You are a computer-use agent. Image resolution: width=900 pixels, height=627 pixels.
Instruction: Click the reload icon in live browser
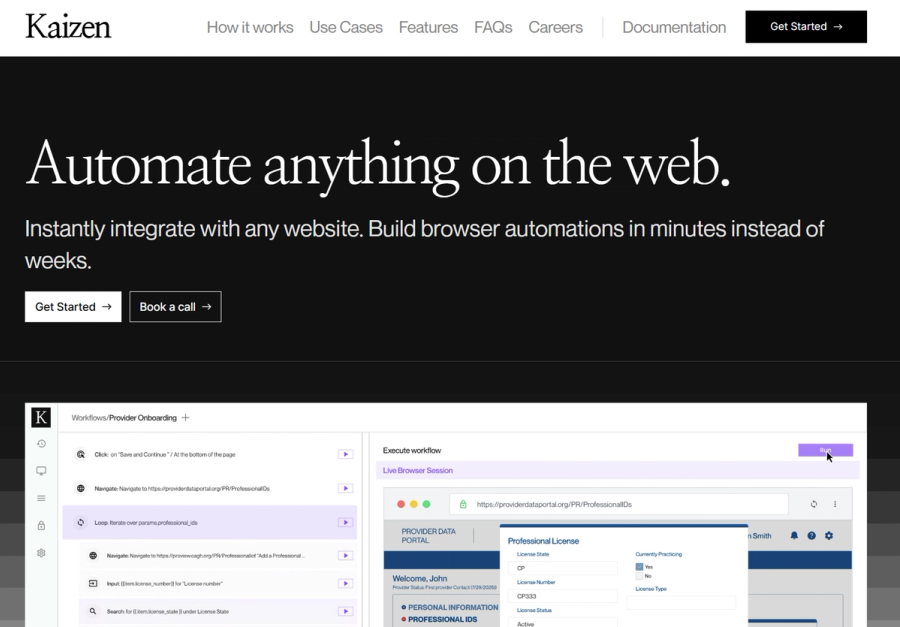tap(813, 504)
